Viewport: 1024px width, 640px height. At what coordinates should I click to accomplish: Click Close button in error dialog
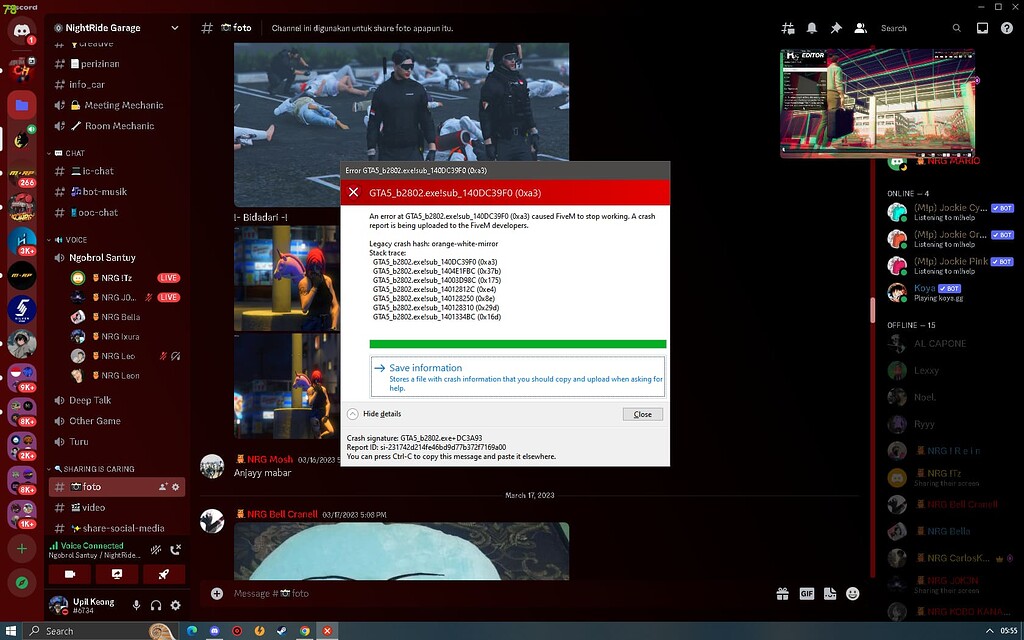[643, 415]
